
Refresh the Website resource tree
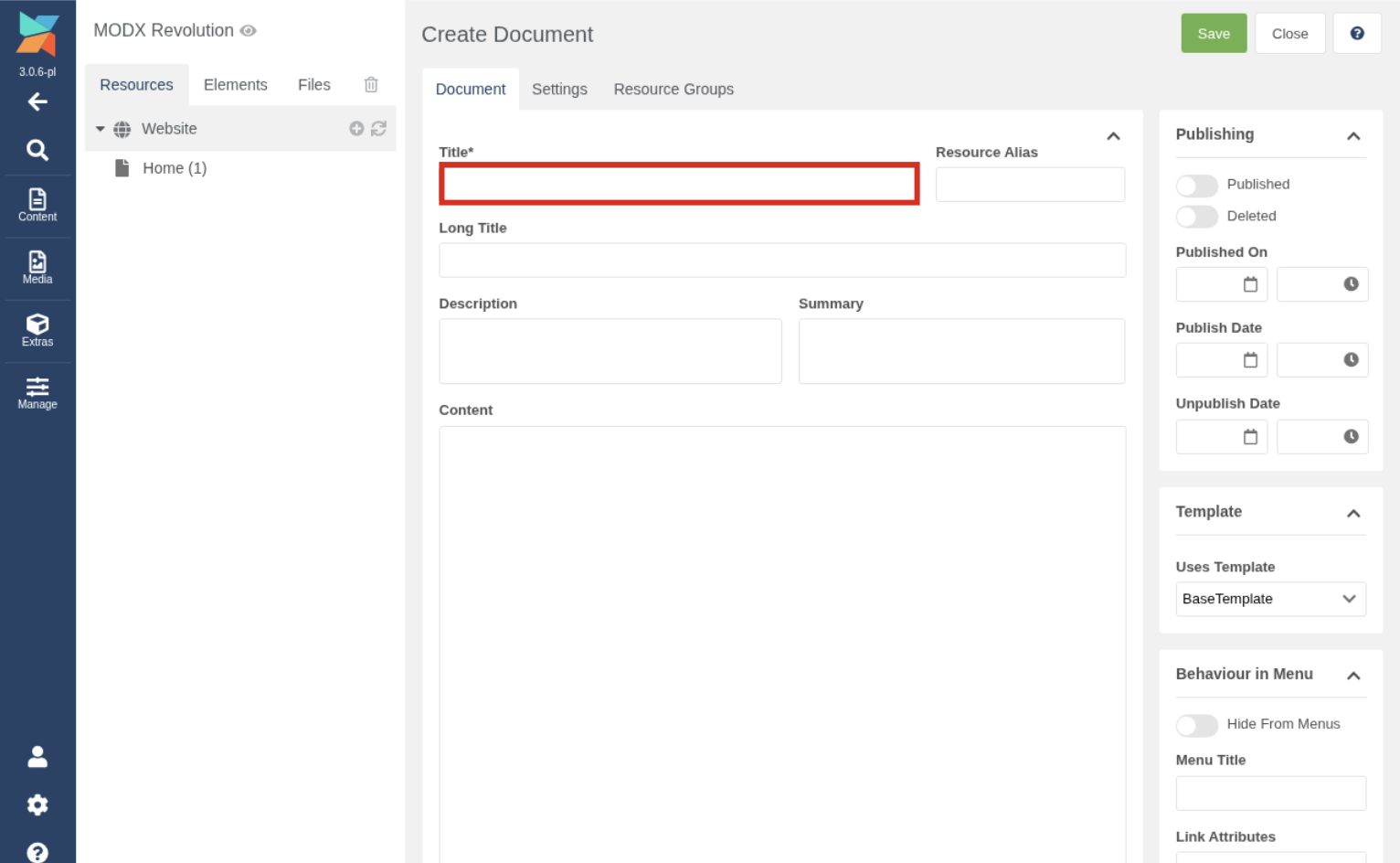pos(378,129)
